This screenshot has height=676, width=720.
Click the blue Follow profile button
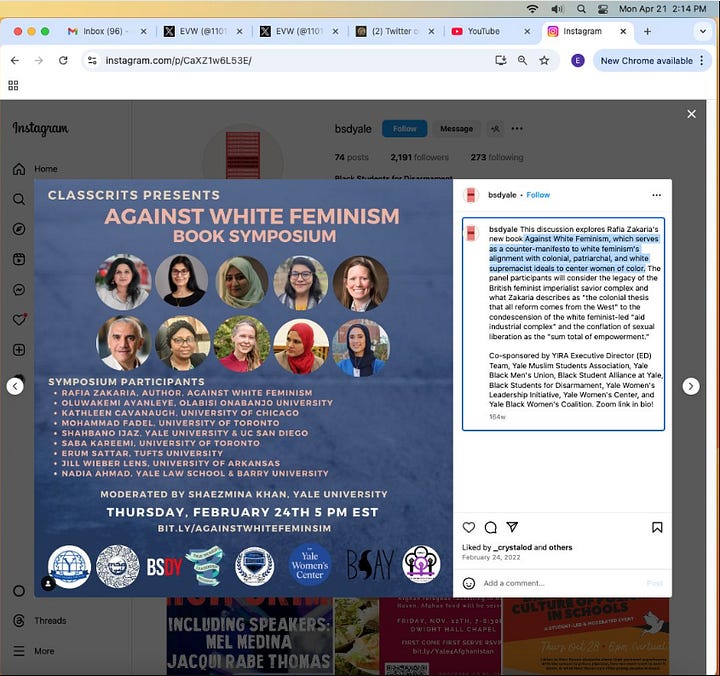pos(405,129)
